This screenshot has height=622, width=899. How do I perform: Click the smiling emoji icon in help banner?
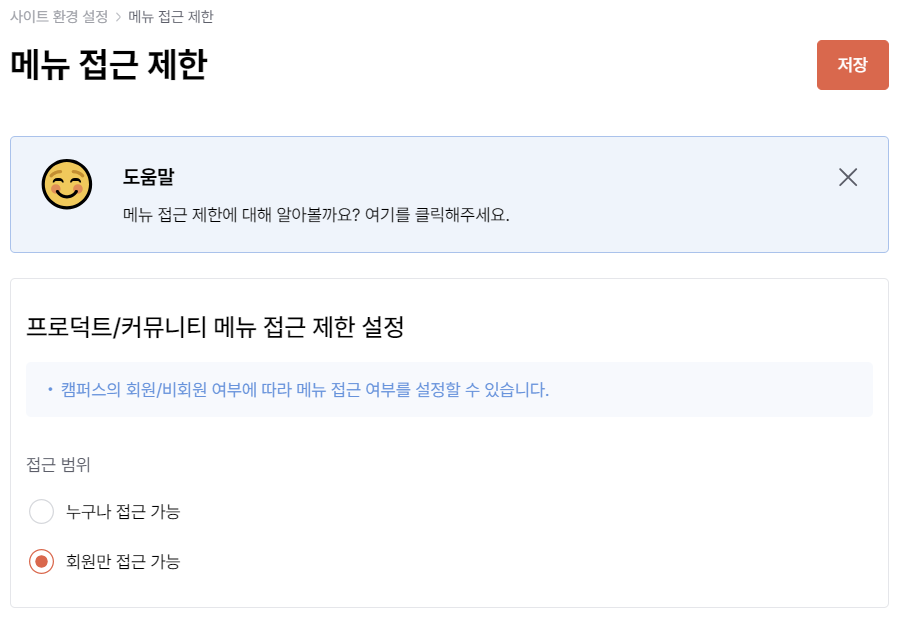click(67, 184)
